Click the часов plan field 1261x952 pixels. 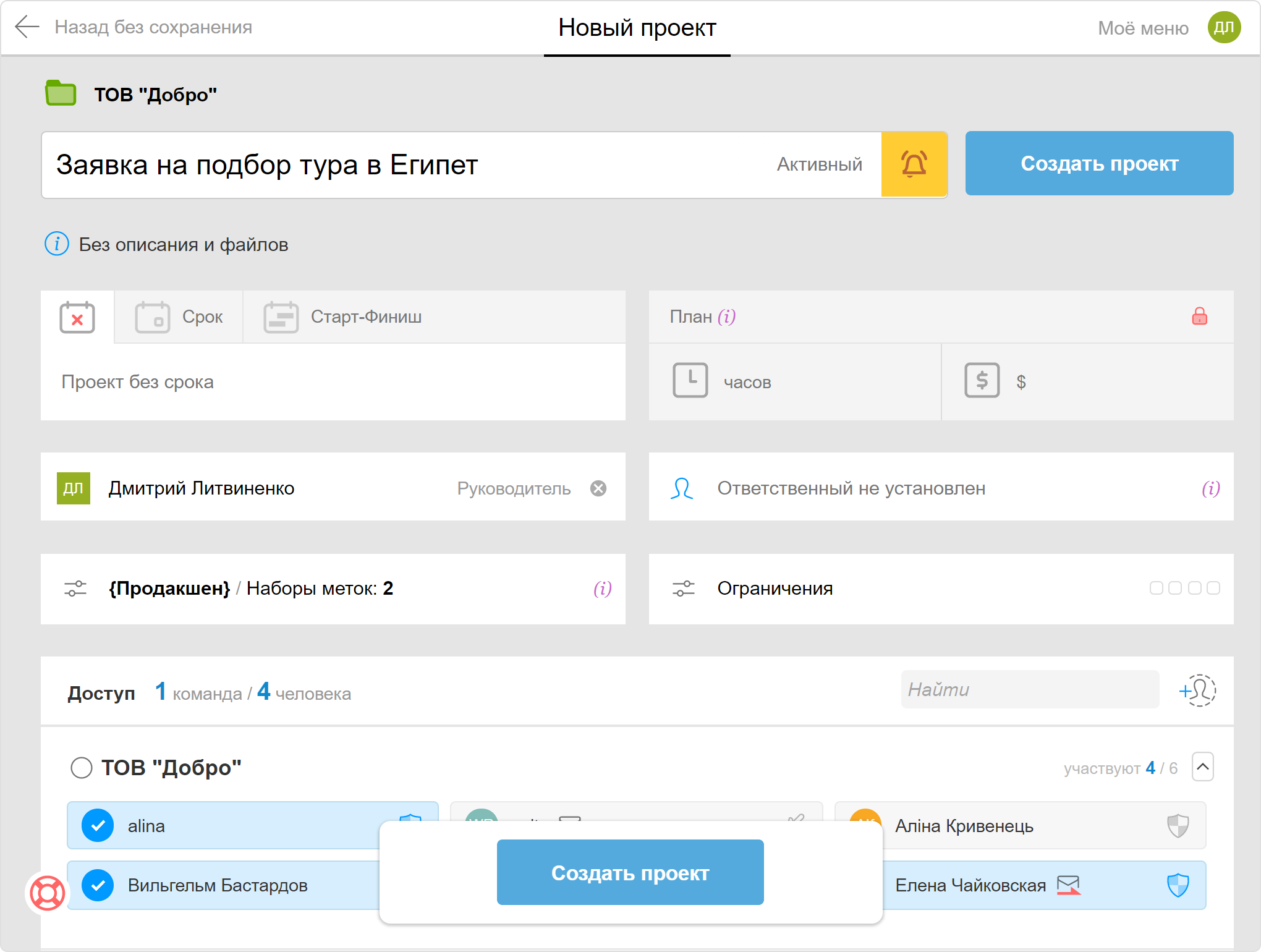click(x=795, y=382)
